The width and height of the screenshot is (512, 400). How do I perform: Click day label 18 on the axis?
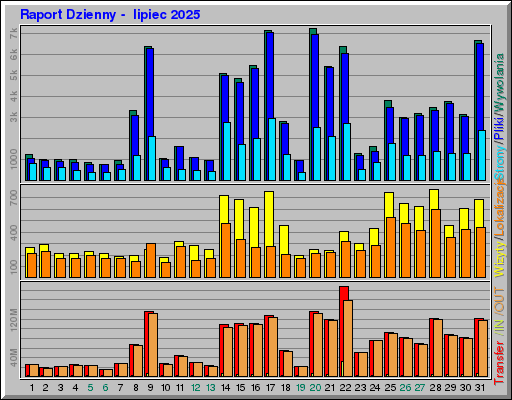286,388
